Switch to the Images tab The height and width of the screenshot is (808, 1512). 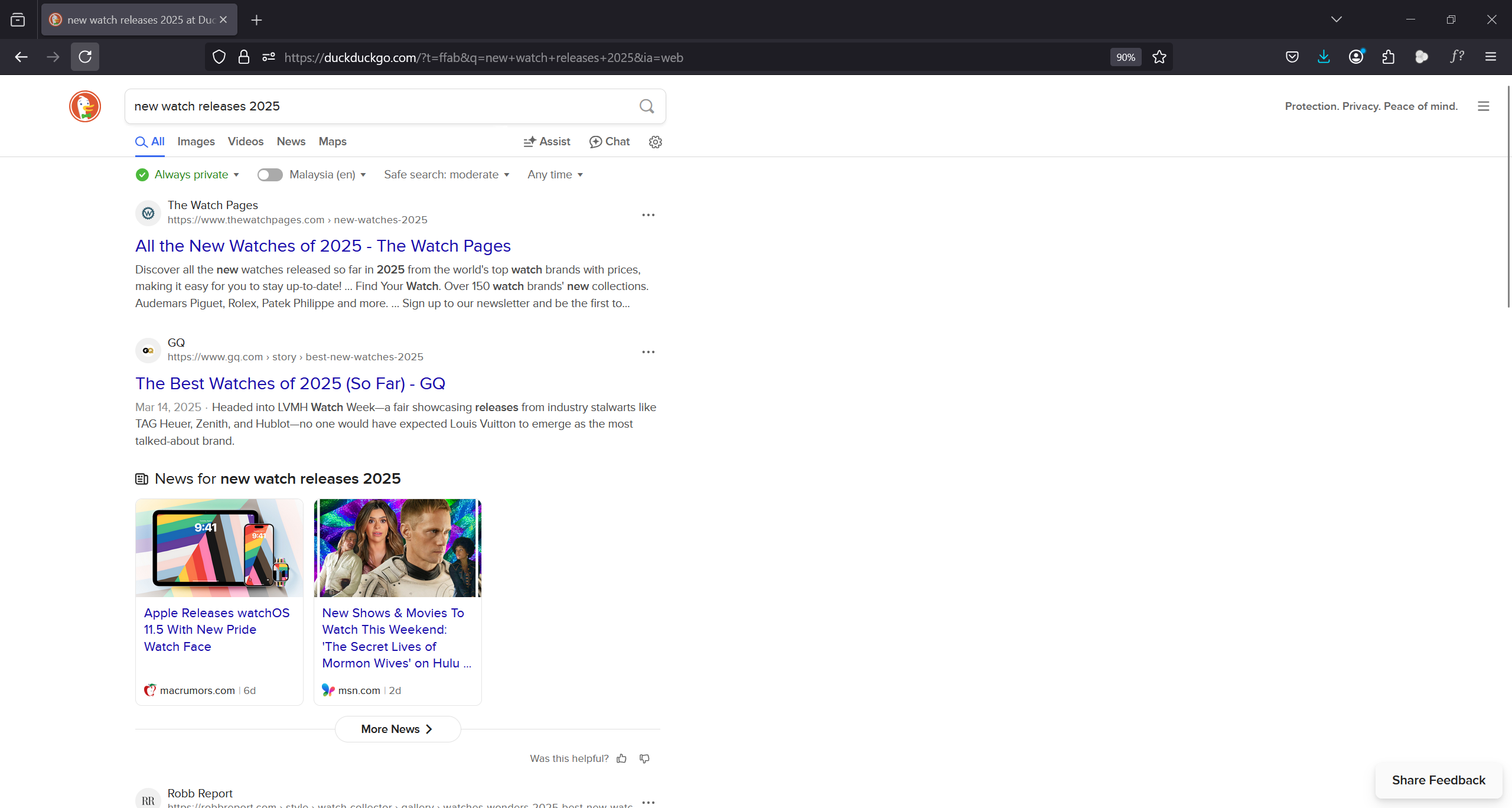[196, 142]
